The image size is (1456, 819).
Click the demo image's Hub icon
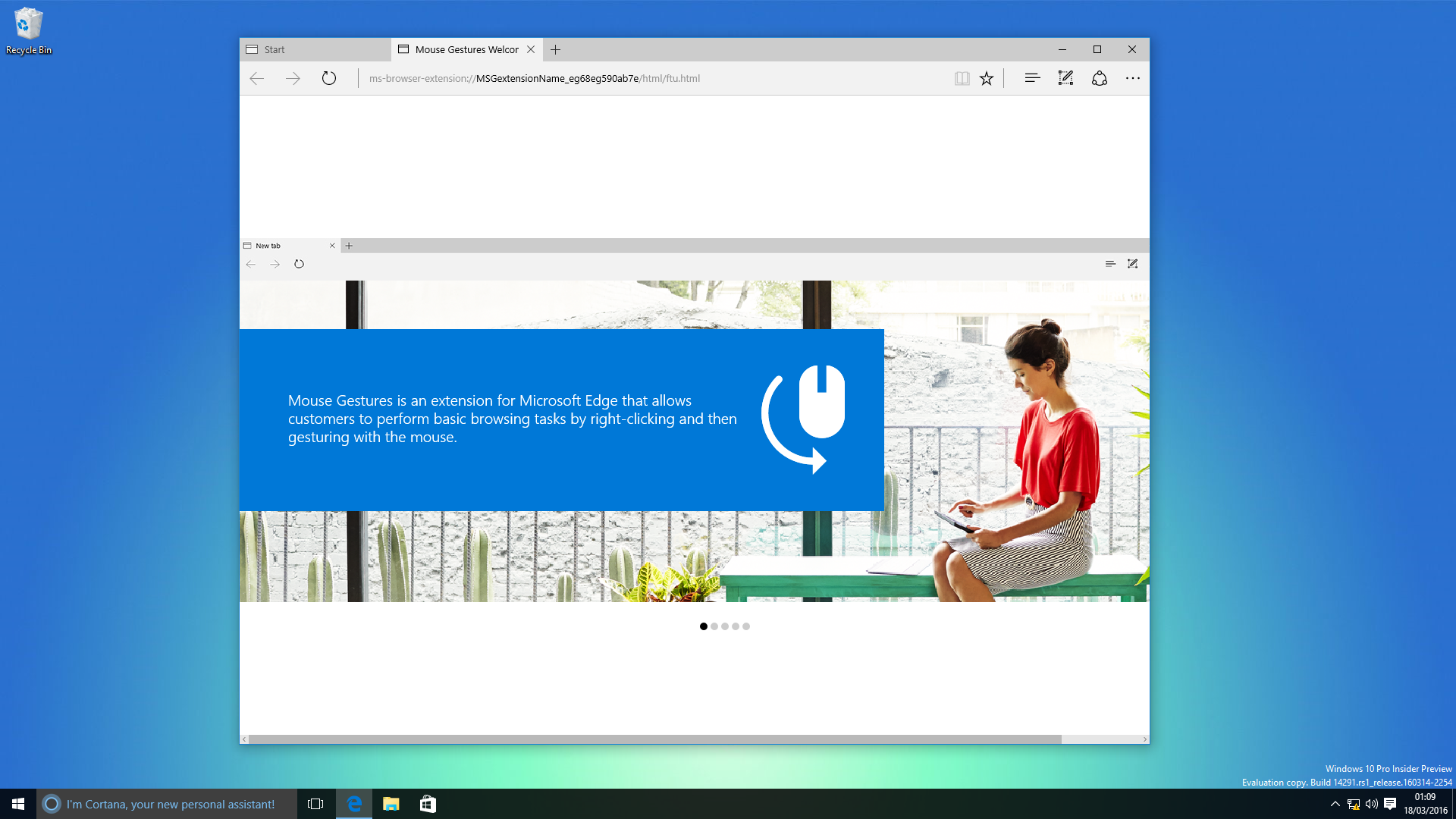1110,264
